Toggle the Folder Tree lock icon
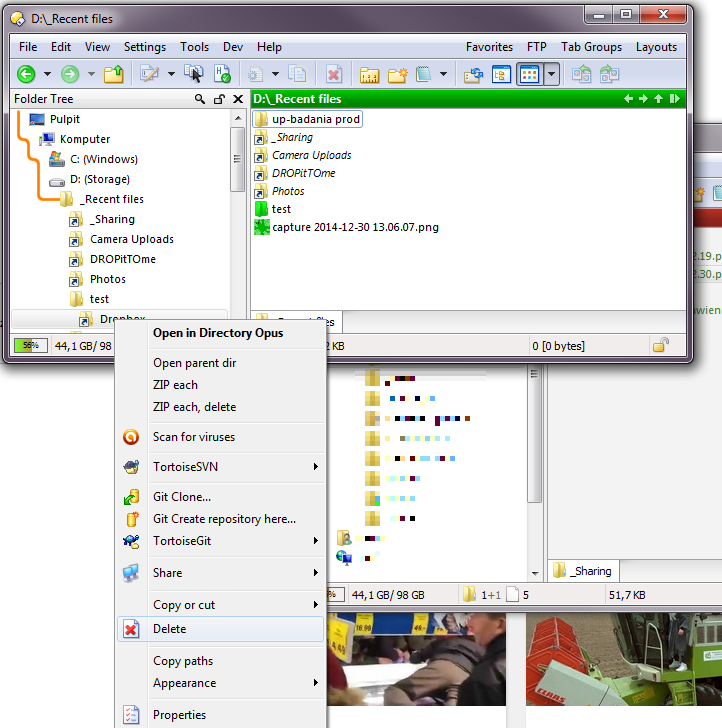 click(x=219, y=99)
